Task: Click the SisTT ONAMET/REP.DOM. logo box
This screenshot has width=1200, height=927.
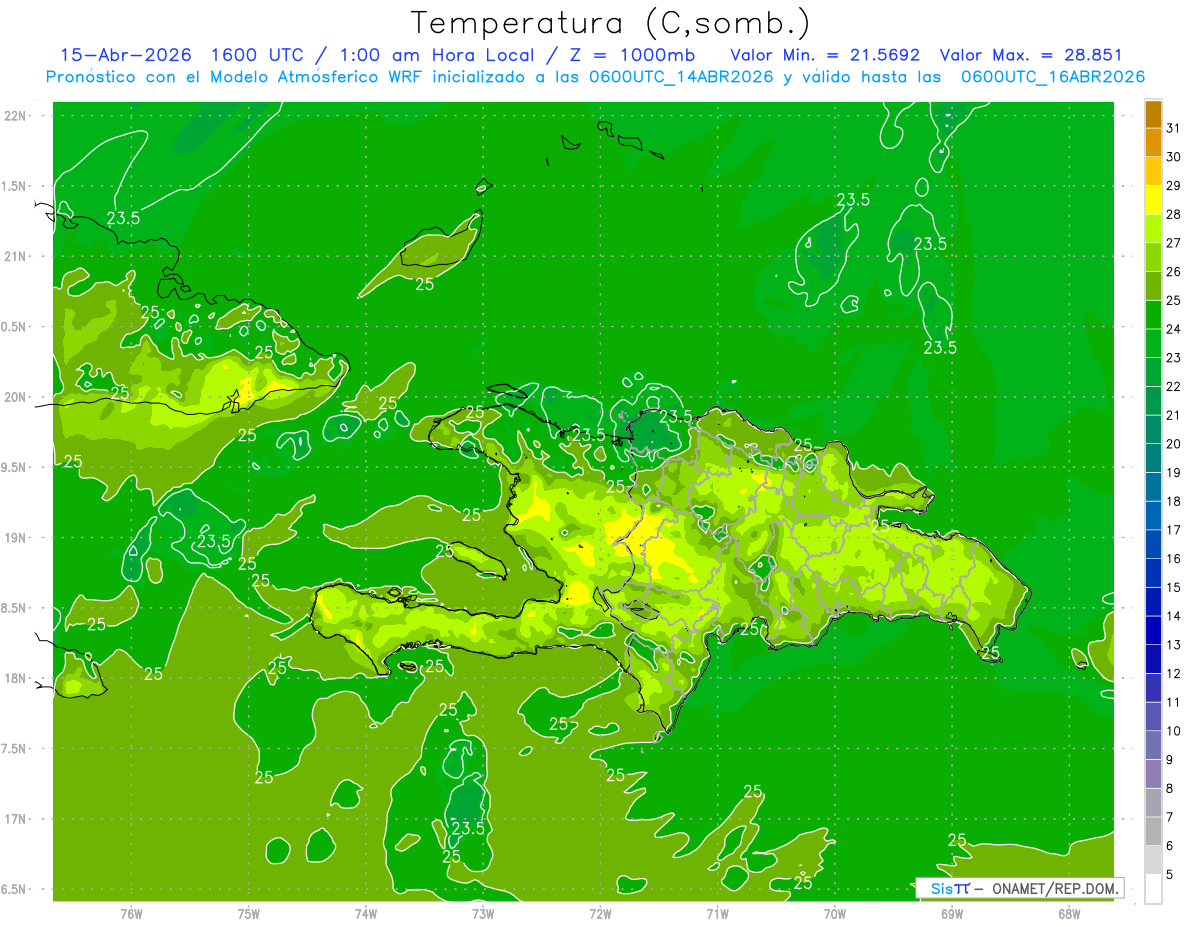Action: (x=1019, y=888)
